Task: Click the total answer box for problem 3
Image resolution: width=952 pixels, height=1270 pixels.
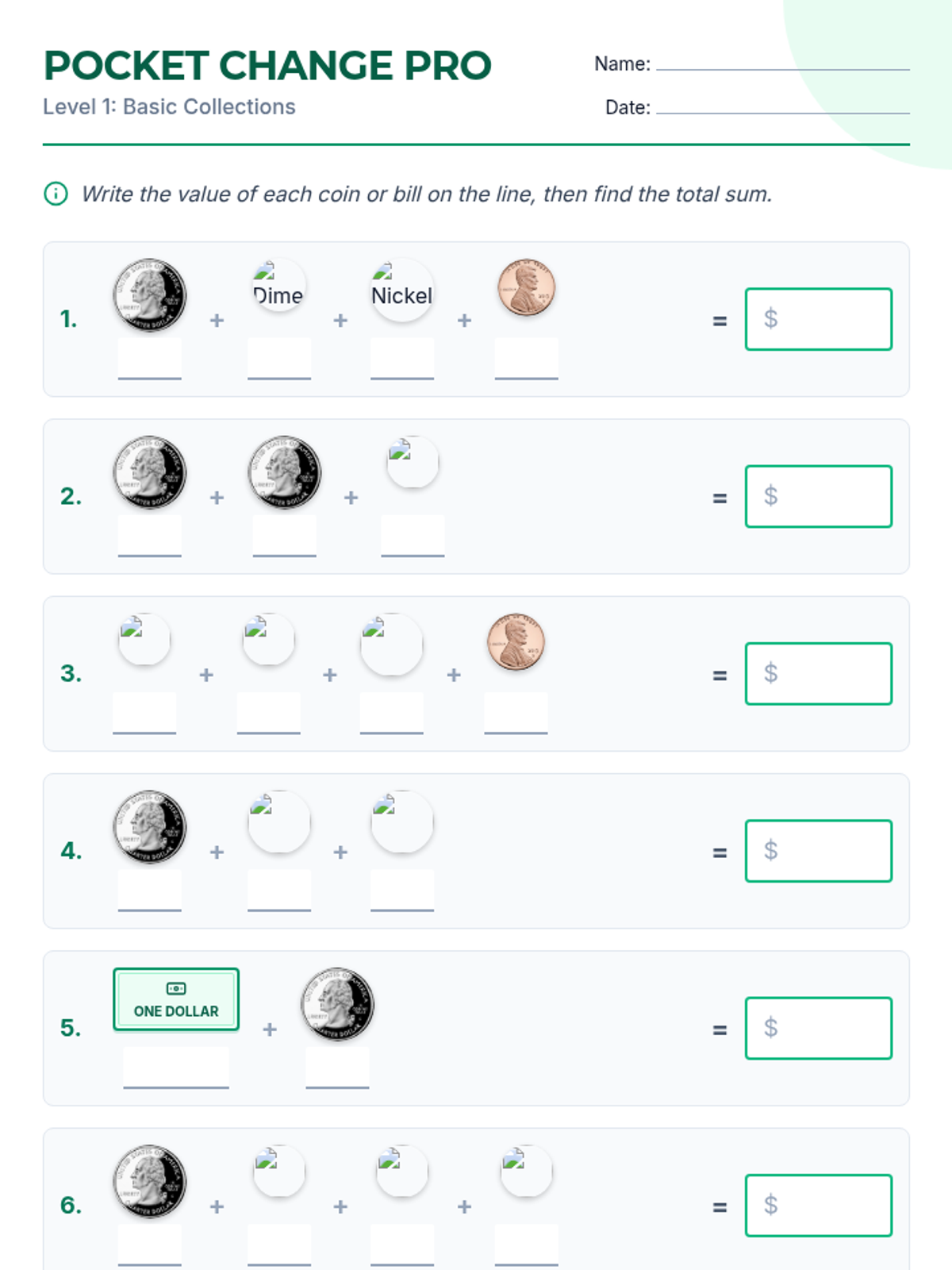Action: click(819, 674)
